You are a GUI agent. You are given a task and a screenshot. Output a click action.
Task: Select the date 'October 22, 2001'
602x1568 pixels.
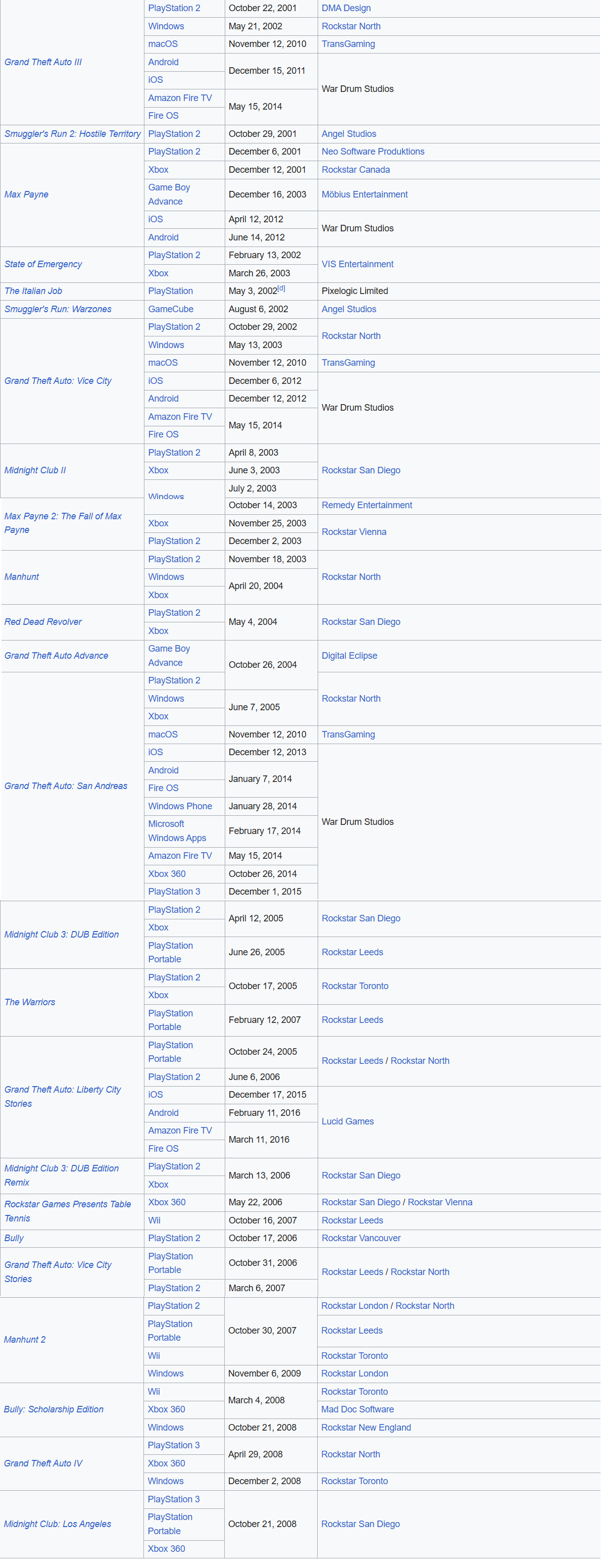(x=262, y=8)
